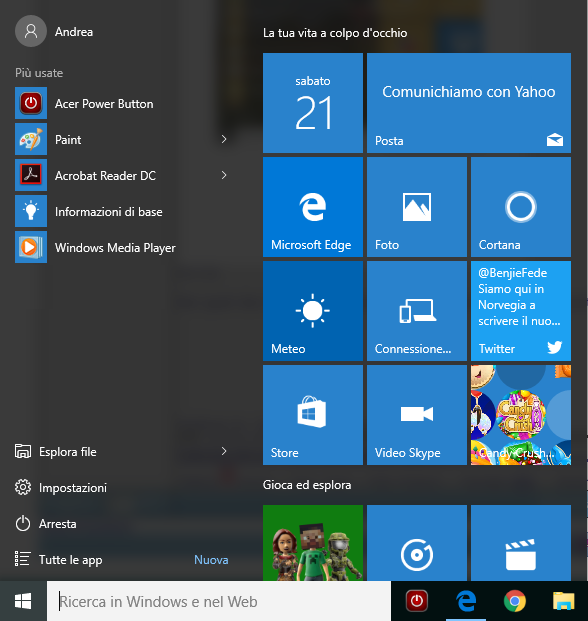
Task: Open the Foto tile
Action: 417,207
